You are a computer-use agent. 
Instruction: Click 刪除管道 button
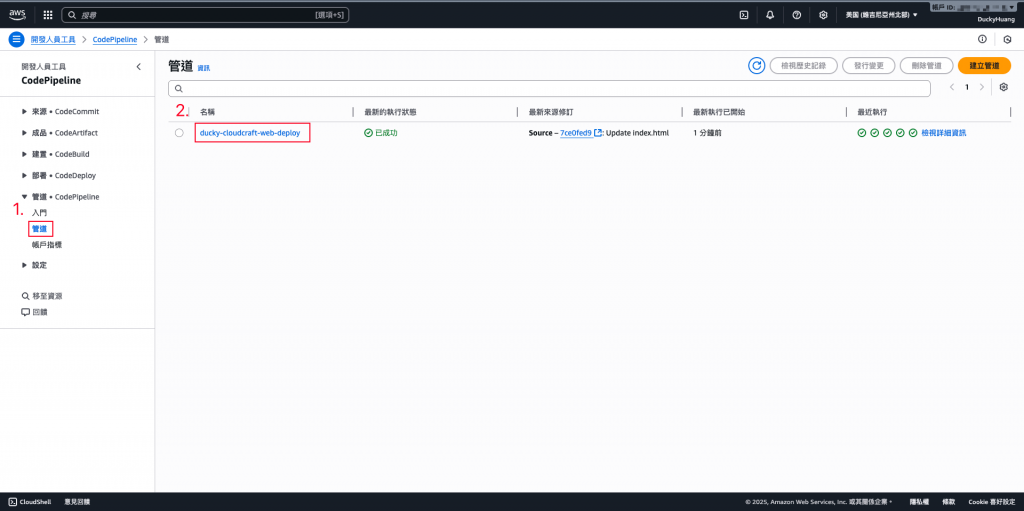click(926, 65)
